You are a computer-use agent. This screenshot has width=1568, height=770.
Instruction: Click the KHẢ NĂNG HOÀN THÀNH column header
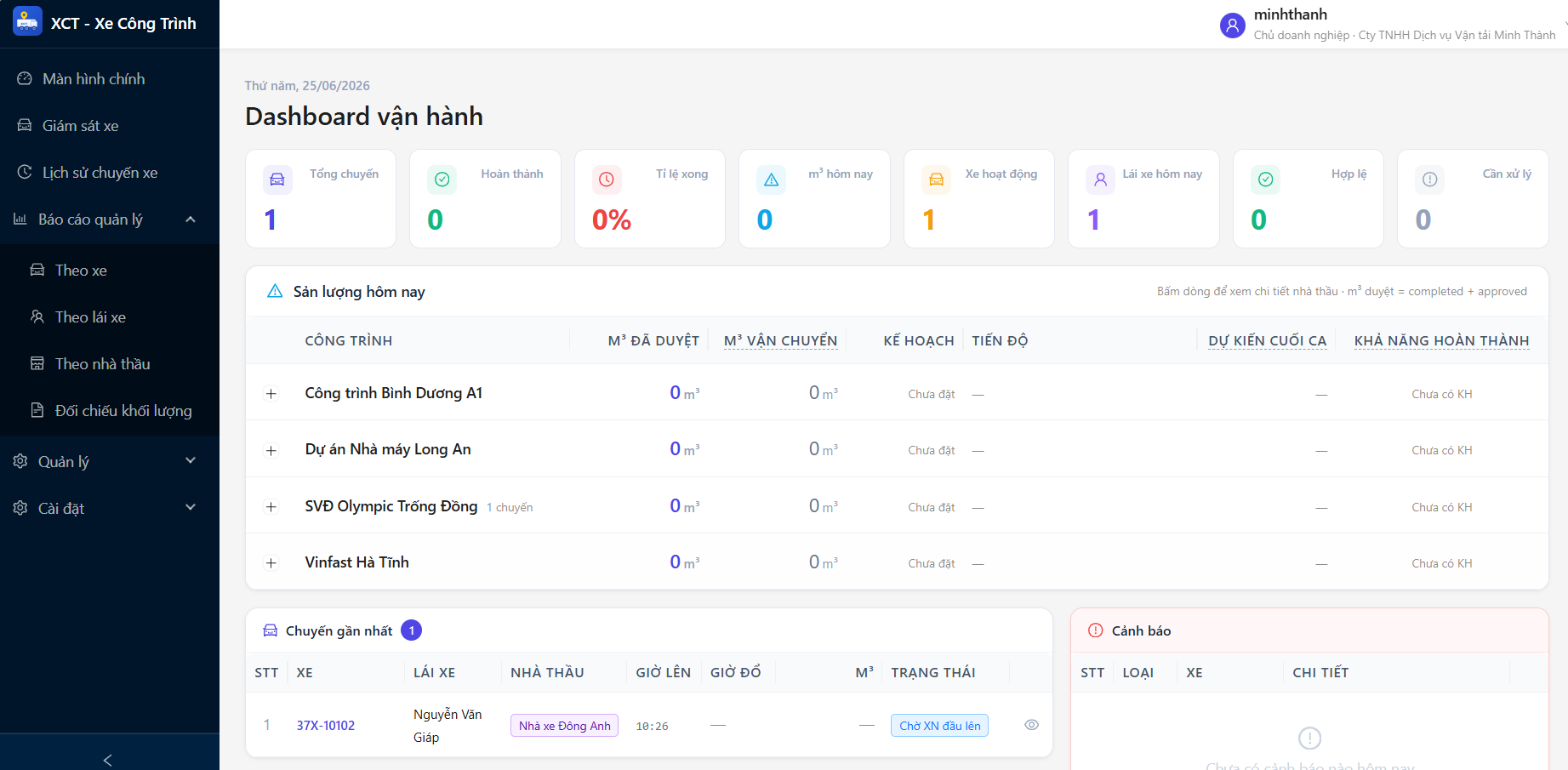1441,341
